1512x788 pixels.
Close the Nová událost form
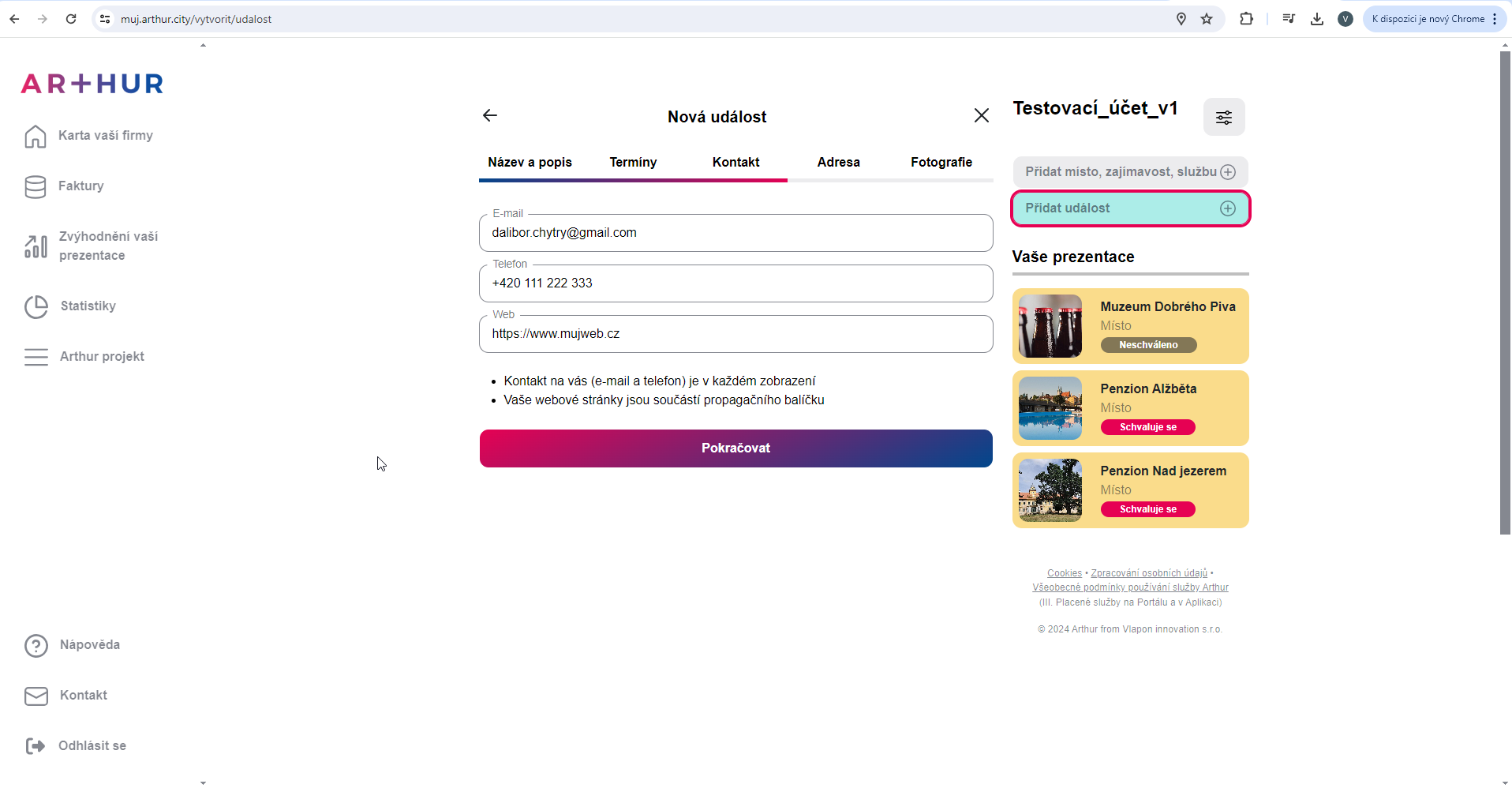click(x=981, y=116)
